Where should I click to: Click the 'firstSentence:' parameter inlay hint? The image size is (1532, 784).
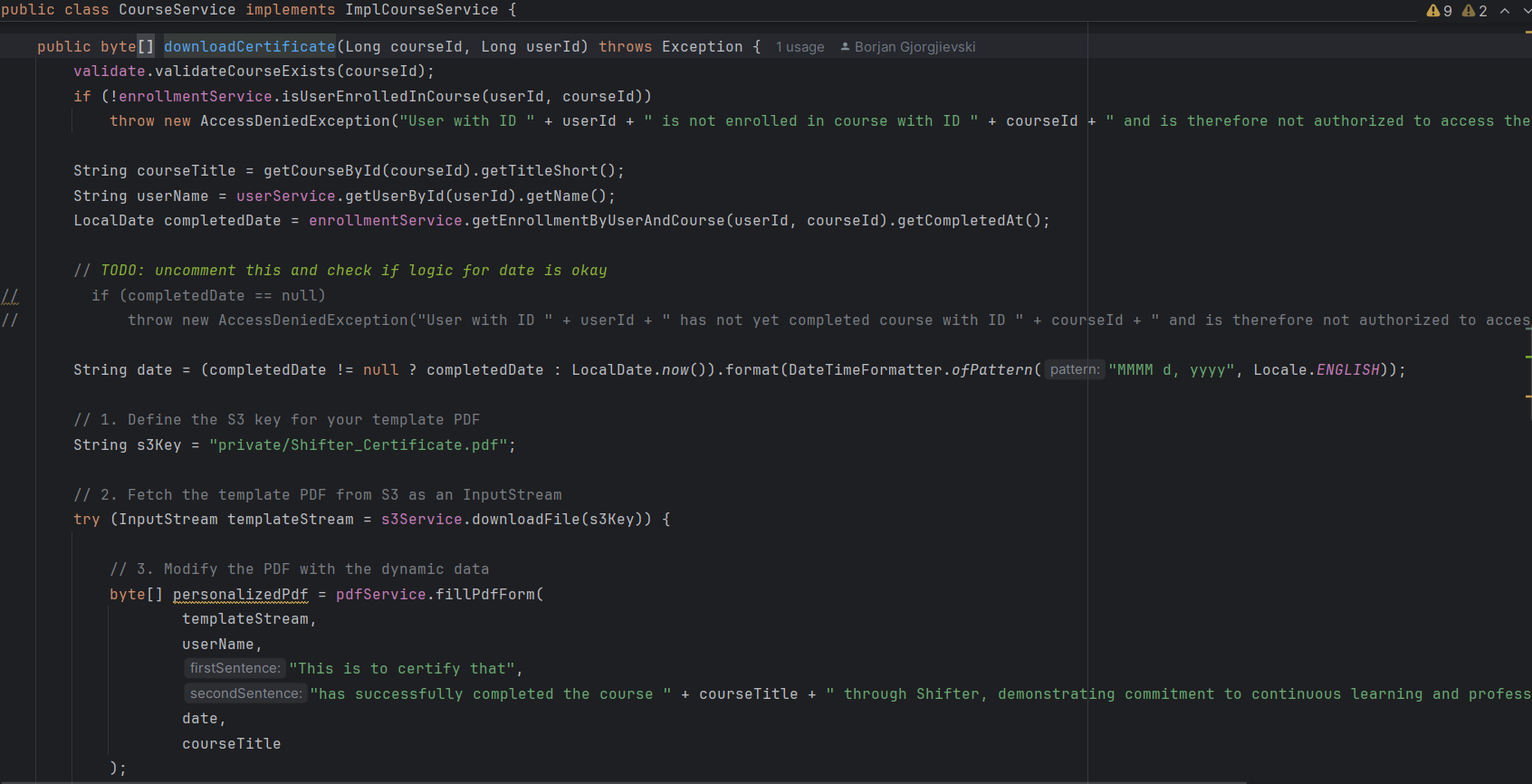click(235, 668)
